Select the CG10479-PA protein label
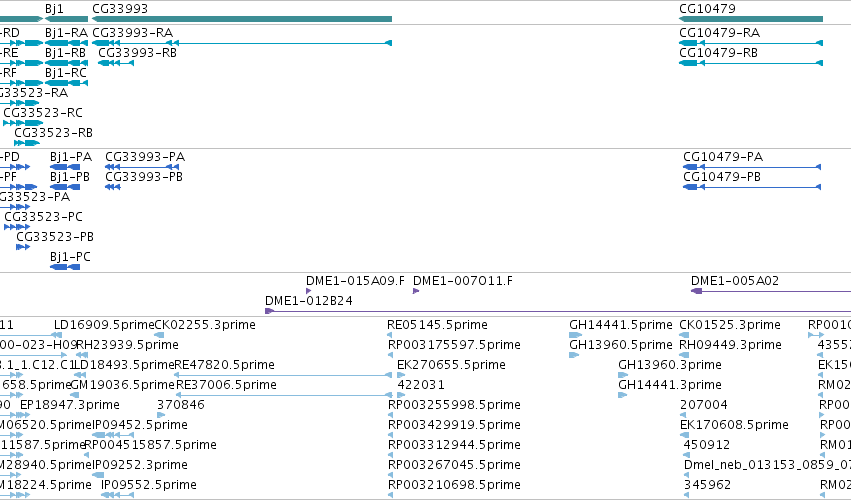The width and height of the screenshot is (851, 500). (723, 157)
